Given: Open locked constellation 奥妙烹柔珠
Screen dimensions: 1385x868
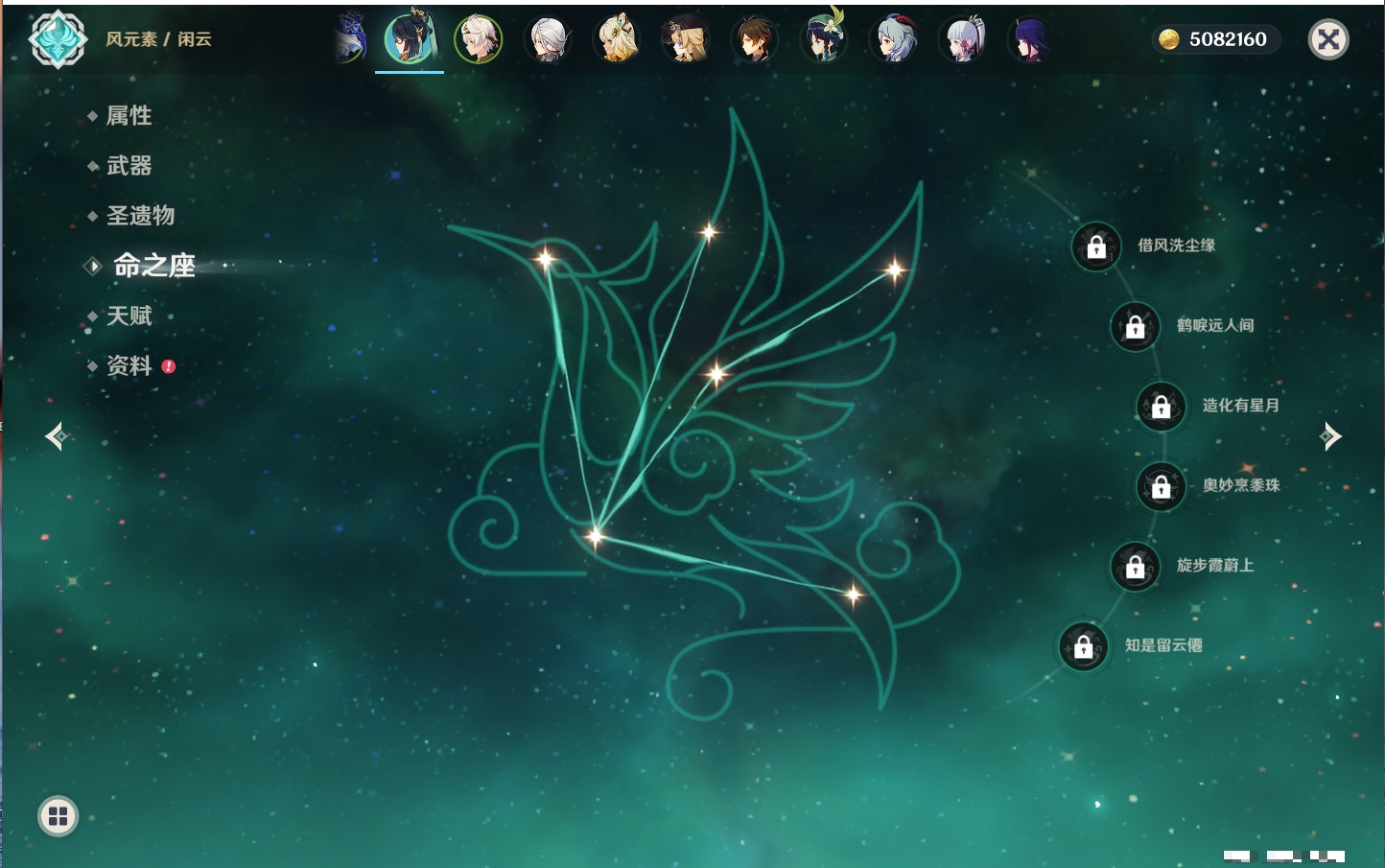Looking at the screenshot, I should (x=1162, y=486).
